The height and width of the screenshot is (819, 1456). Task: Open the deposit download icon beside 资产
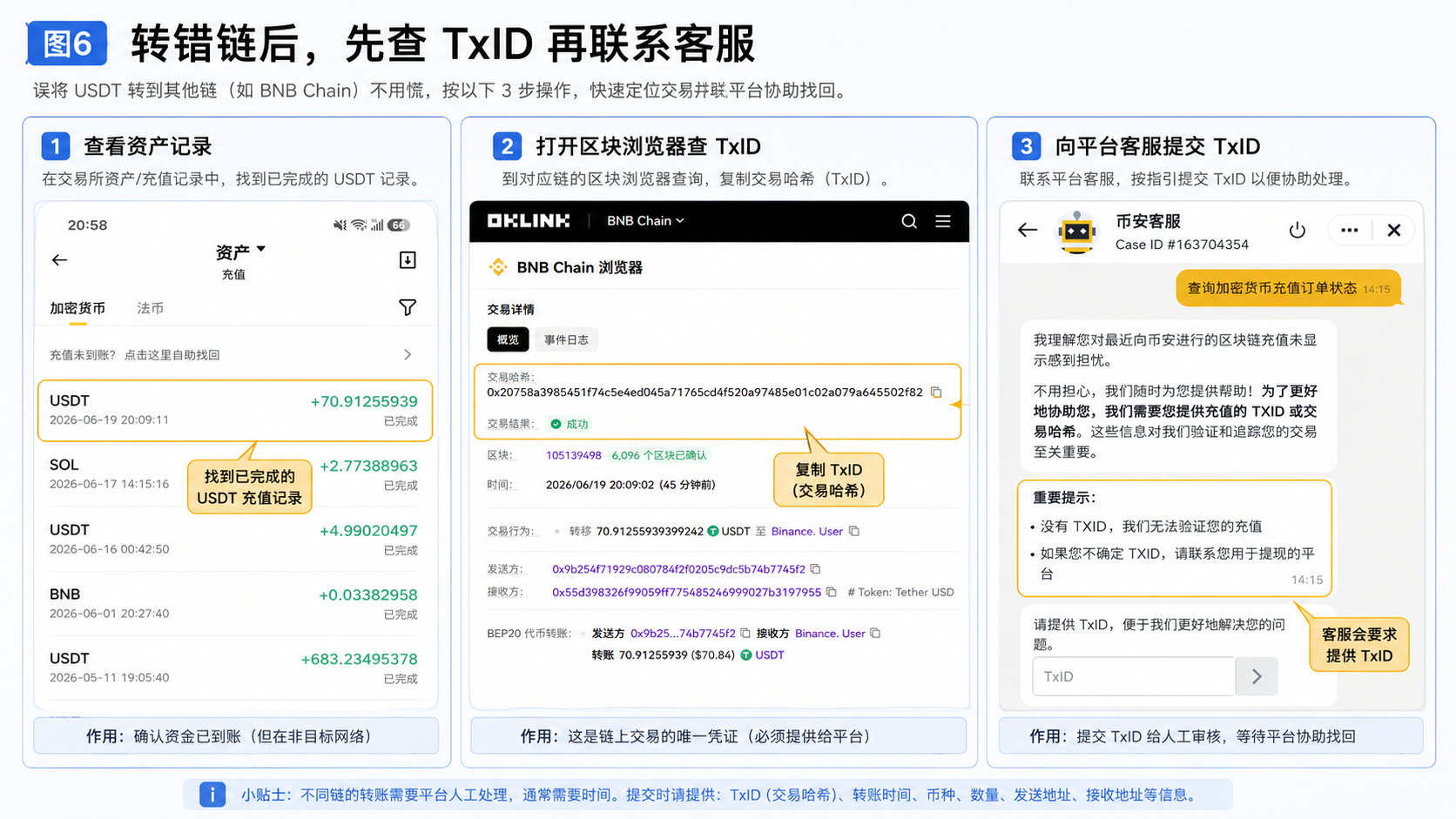408,260
